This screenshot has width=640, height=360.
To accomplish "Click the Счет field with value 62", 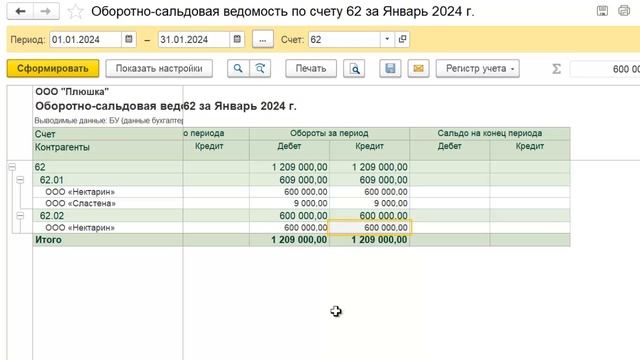I will [344, 40].
